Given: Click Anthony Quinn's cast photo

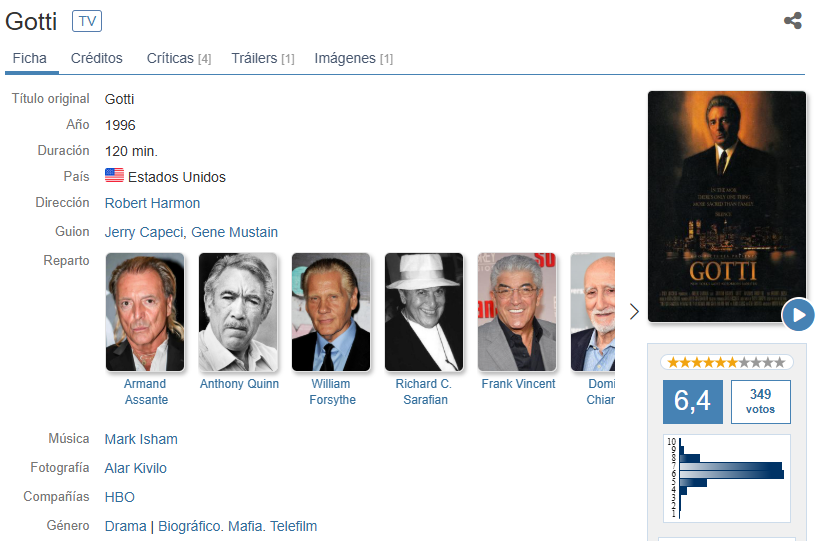Looking at the screenshot, I should click(238, 312).
